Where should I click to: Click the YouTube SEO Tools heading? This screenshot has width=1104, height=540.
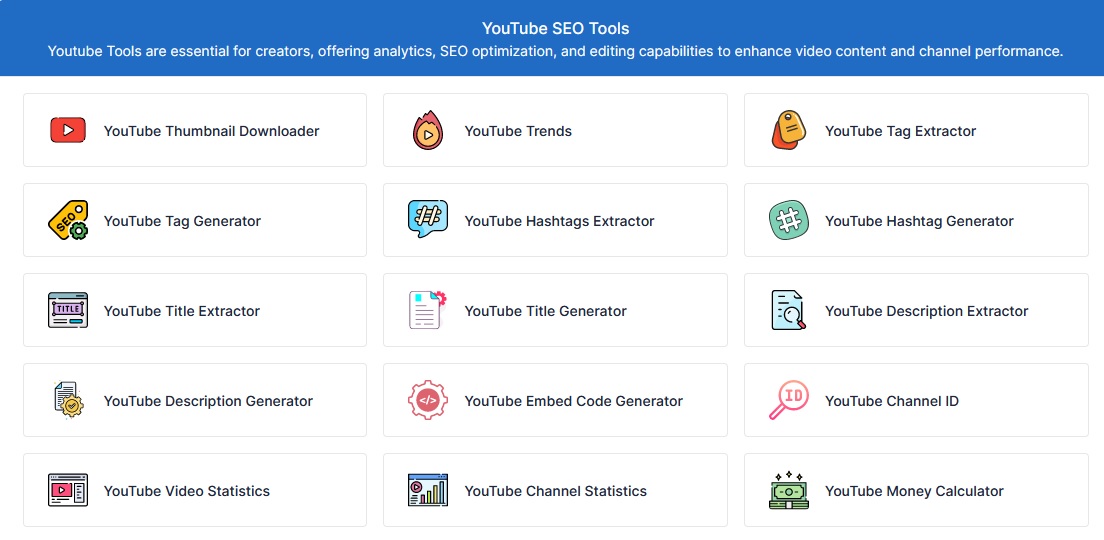pos(556,28)
